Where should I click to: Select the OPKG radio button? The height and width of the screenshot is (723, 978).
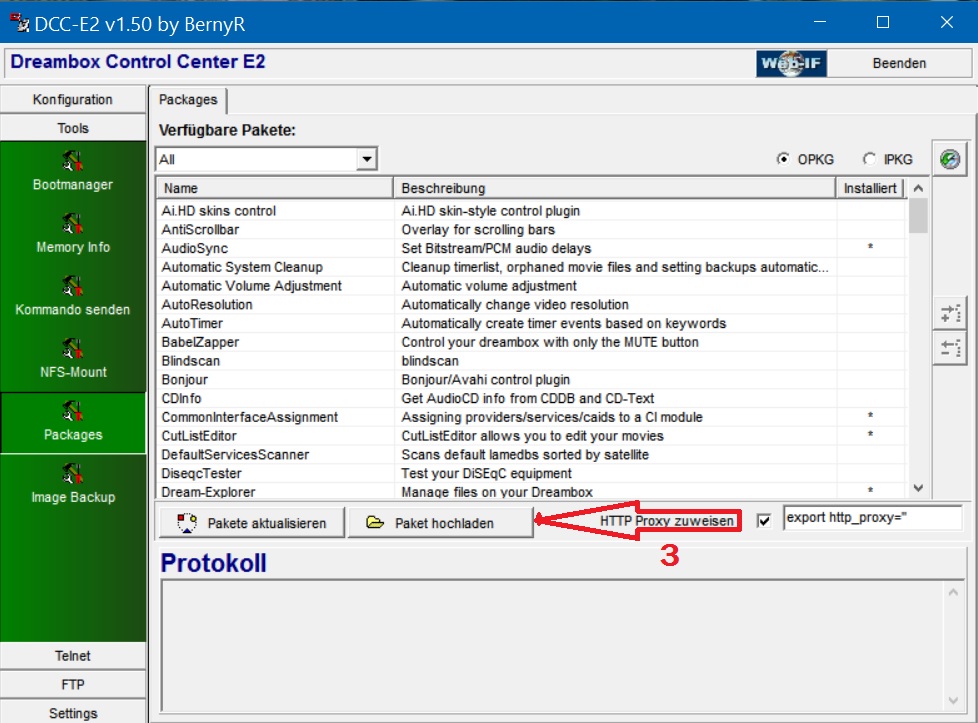click(782, 159)
